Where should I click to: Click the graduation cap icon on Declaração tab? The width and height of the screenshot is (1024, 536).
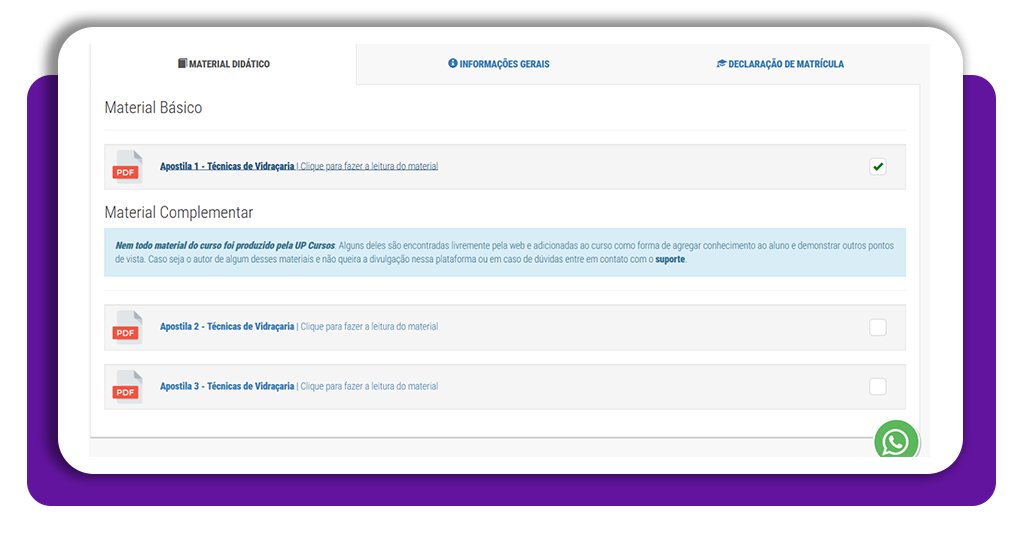click(x=721, y=64)
